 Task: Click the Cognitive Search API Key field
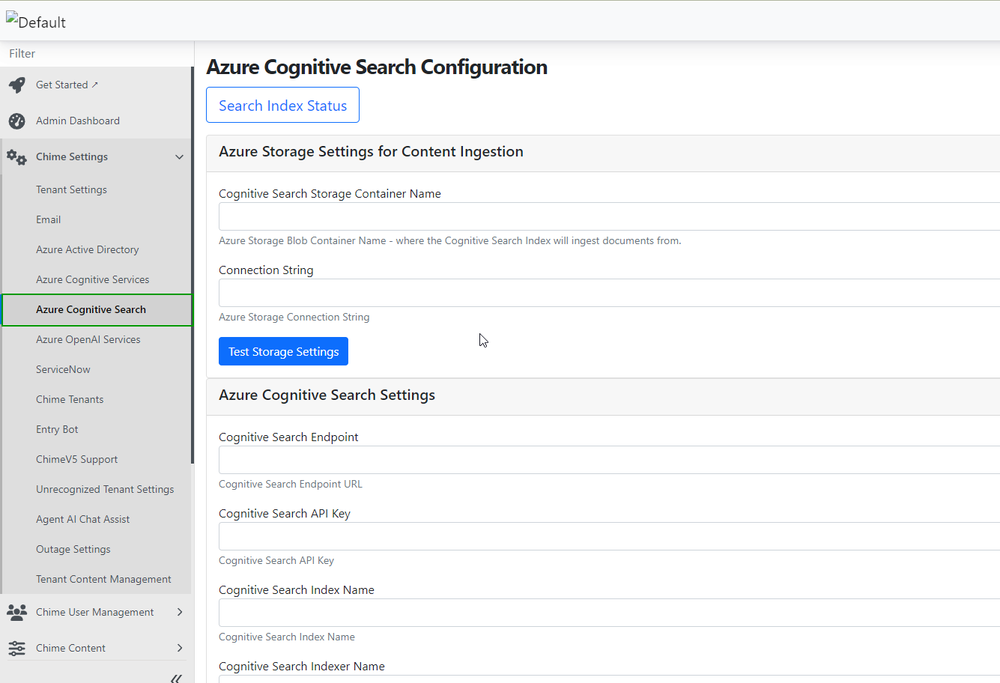(x=600, y=536)
